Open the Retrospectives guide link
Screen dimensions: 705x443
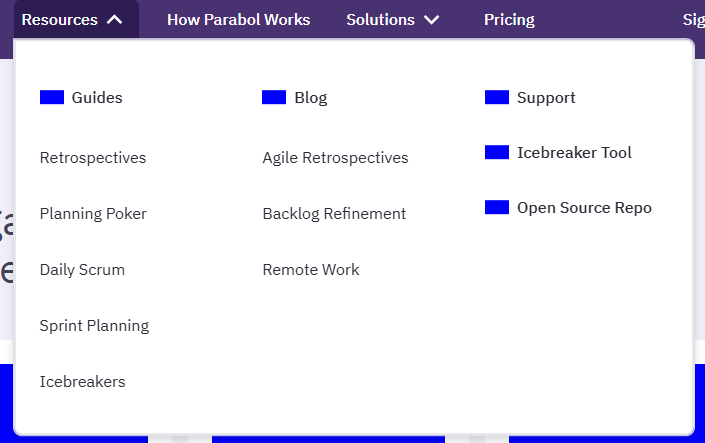(x=93, y=158)
